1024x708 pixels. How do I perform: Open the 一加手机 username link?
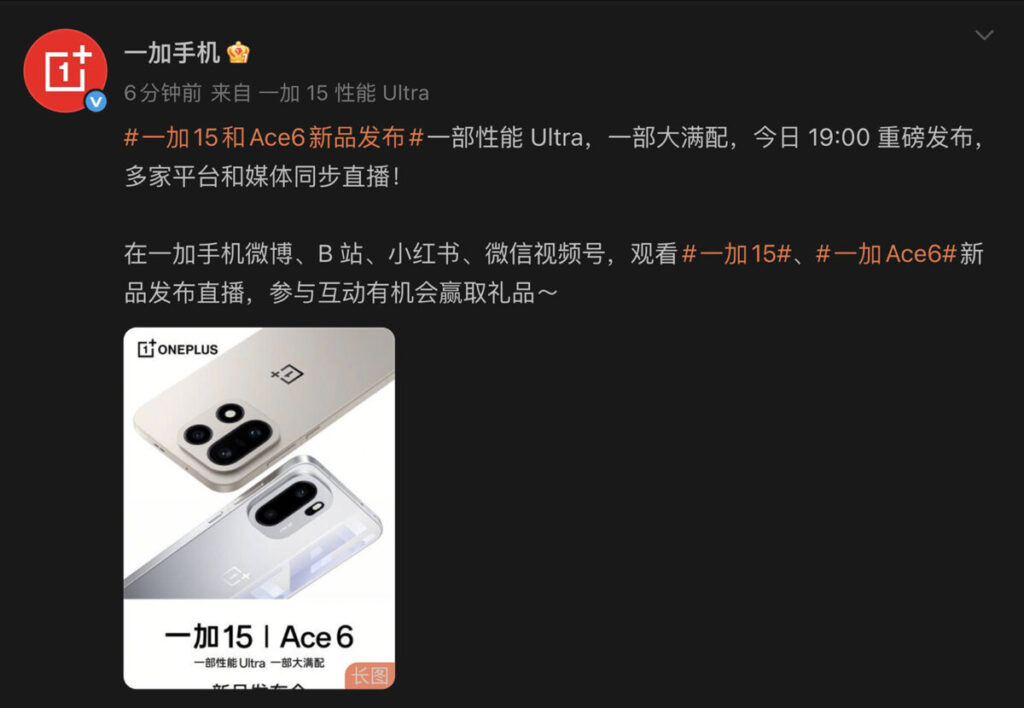pos(172,53)
